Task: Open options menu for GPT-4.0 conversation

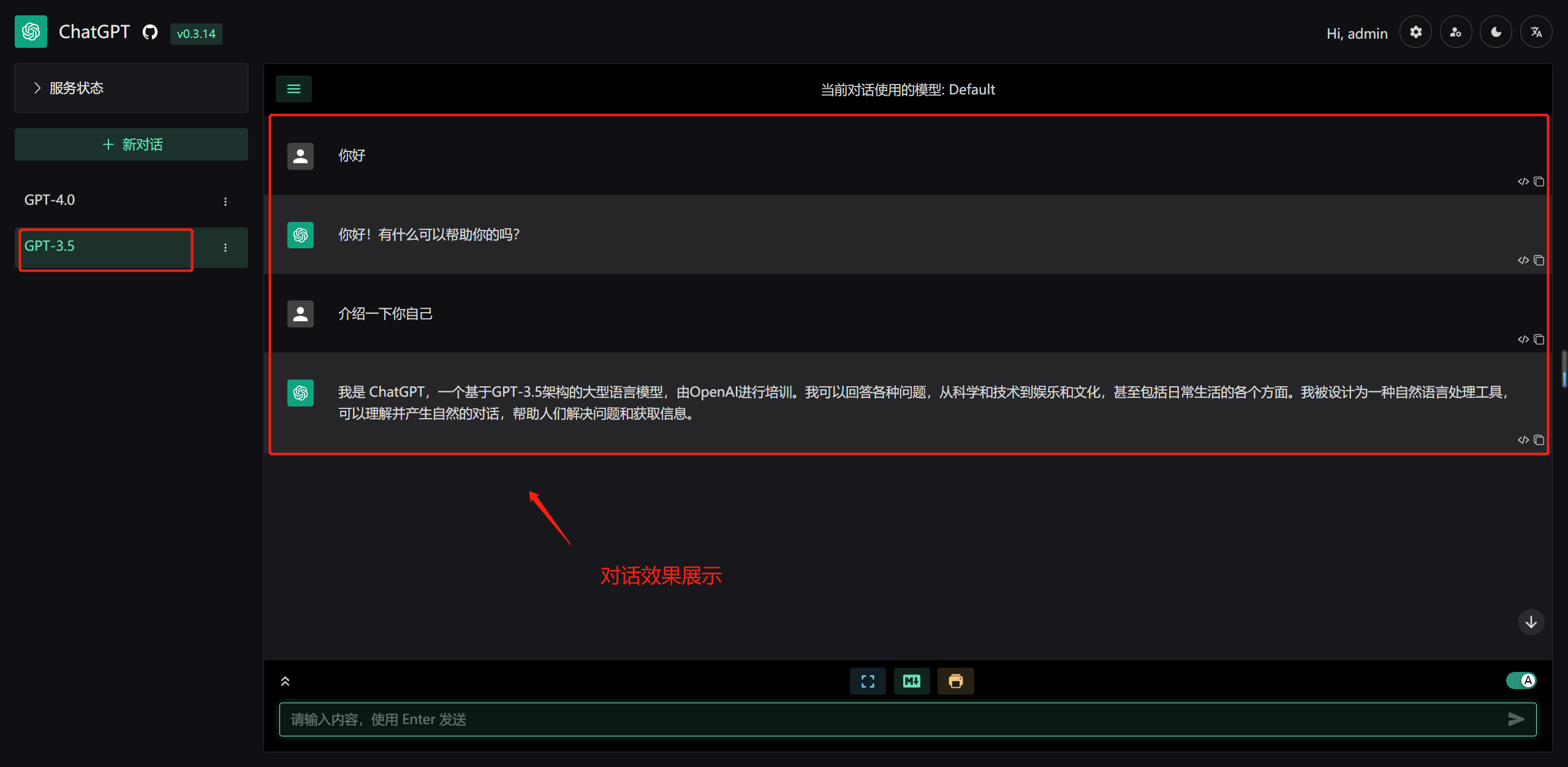Action: (x=225, y=201)
